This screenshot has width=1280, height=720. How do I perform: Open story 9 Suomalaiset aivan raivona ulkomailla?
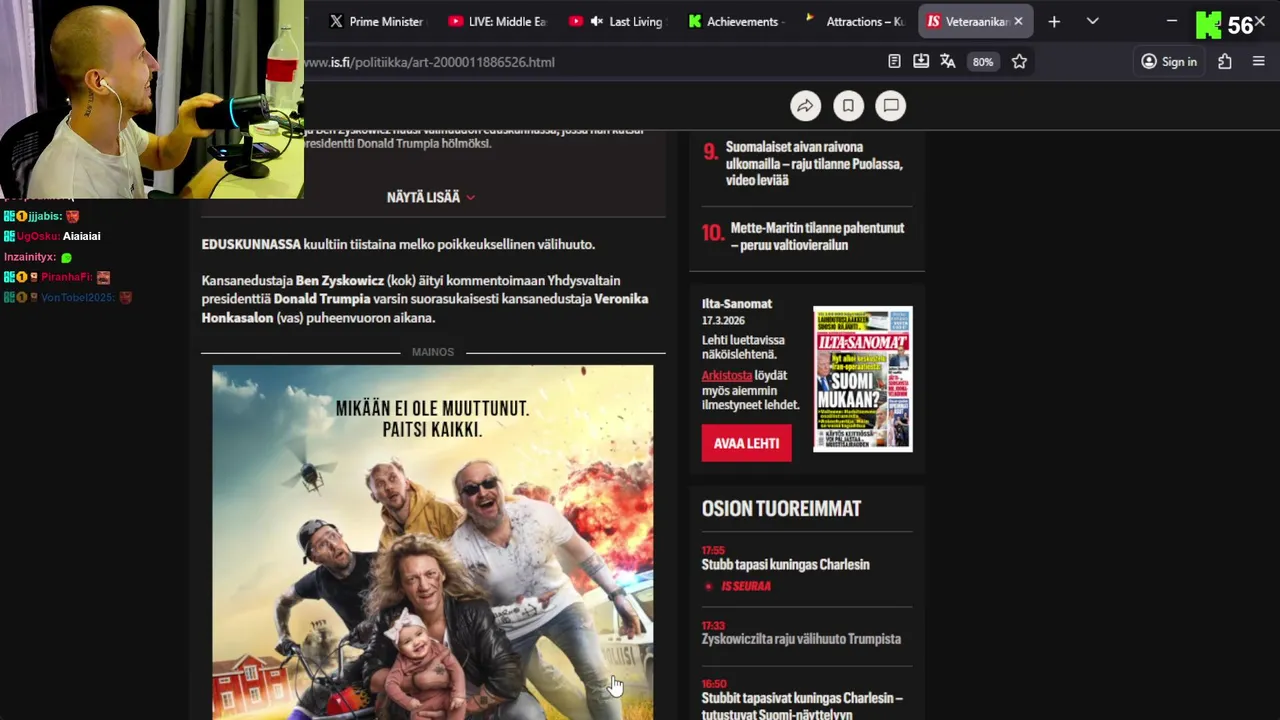coord(814,164)
